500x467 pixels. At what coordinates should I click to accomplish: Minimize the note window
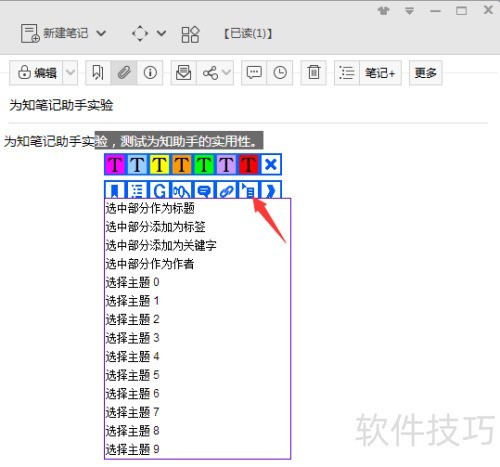tap(435, 11)
